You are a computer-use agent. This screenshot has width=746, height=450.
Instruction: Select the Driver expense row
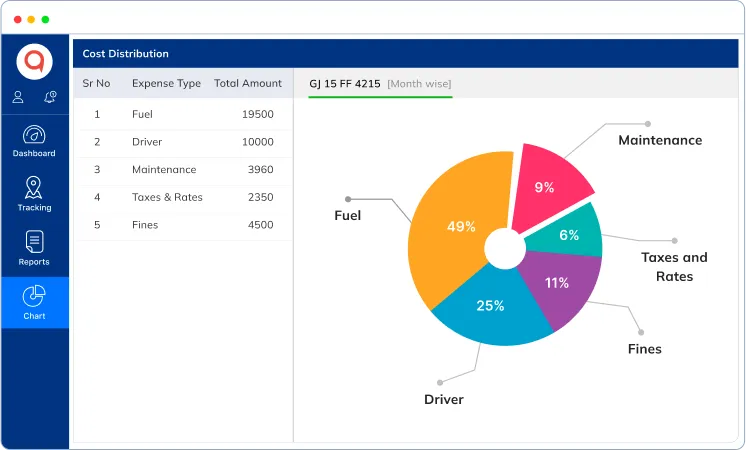point(183,142)
